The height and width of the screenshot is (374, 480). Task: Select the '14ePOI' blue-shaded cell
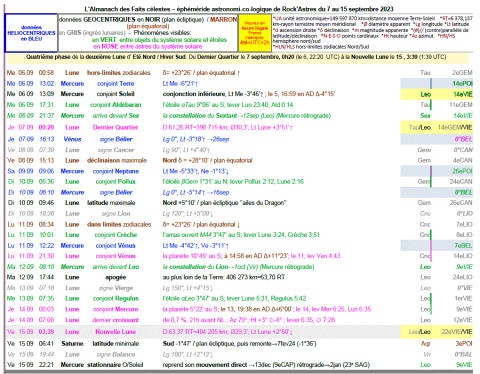[x=462, y=83]
